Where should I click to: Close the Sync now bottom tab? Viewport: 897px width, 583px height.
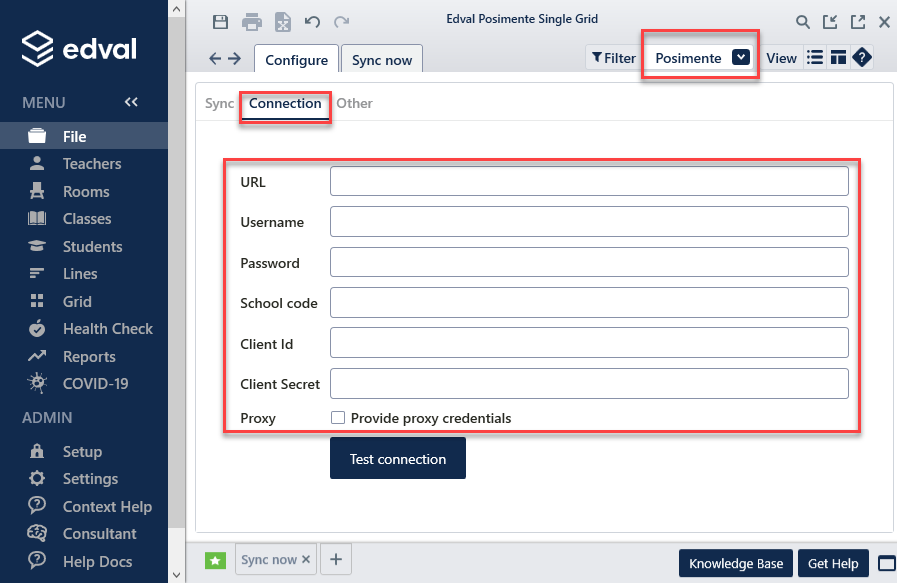coord(306,560)
